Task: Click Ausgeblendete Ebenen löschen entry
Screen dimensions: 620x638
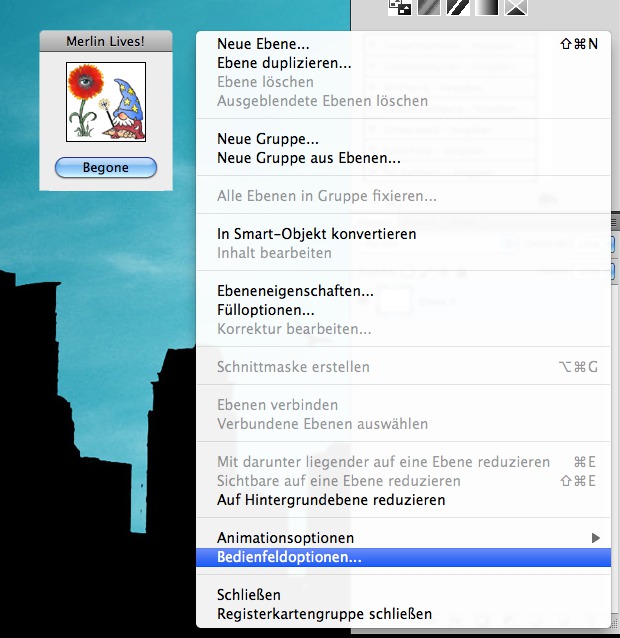Action: [403, 101]
